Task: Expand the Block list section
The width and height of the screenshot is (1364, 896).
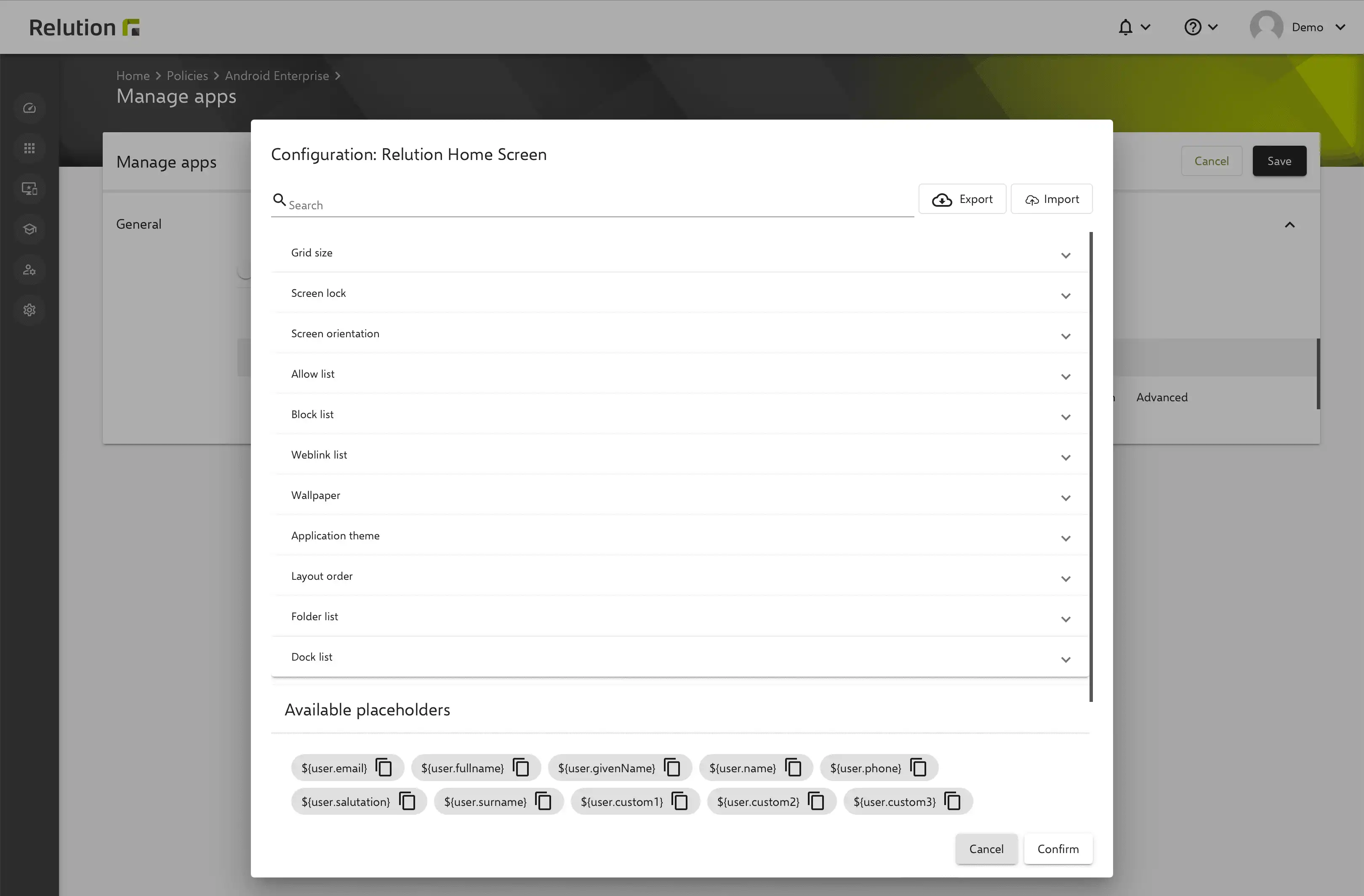Action: pos(680,414)
